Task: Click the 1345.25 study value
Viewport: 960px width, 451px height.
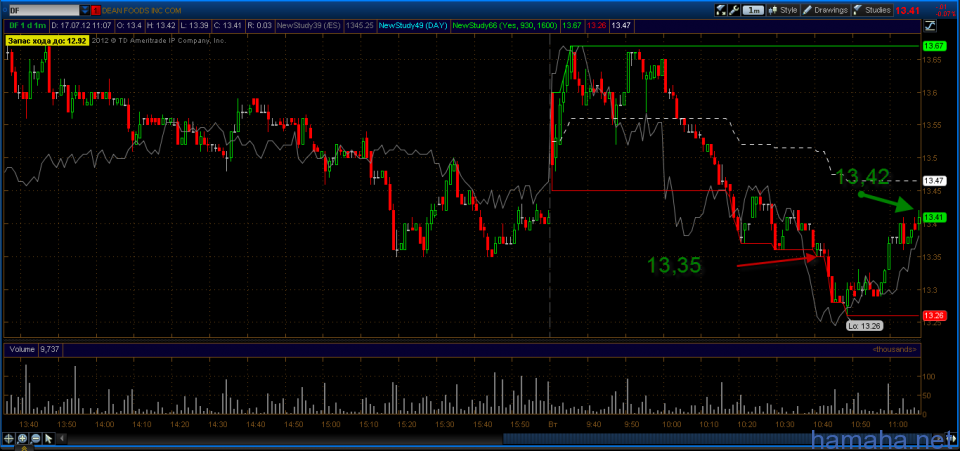Action: [359, 25]
